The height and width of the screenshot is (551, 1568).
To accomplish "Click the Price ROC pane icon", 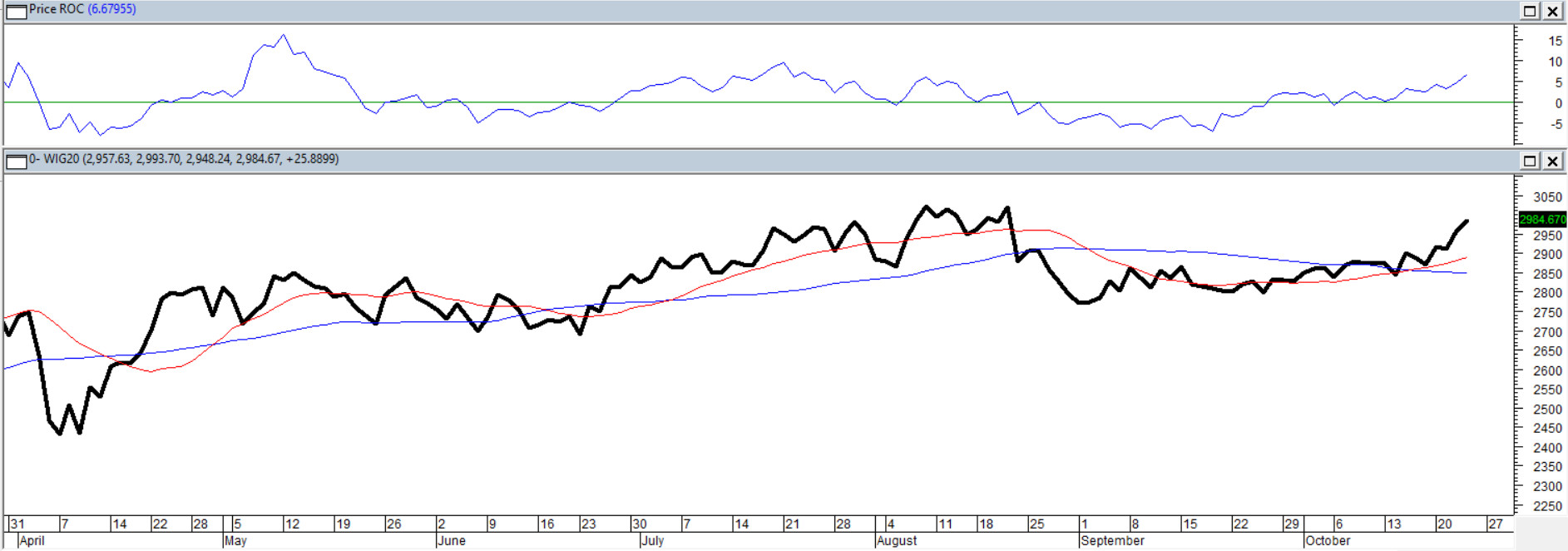I will [16, 11].
